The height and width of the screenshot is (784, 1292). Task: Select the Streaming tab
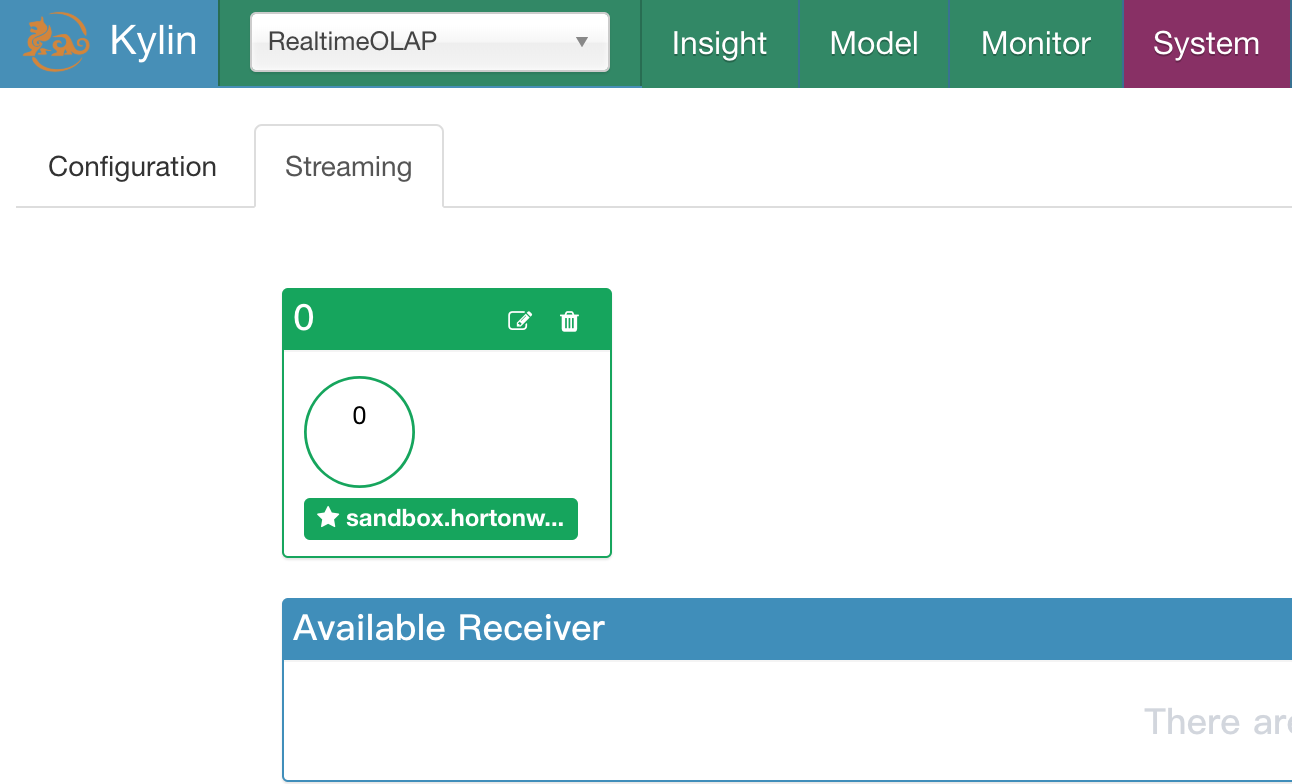coord(348,166)
